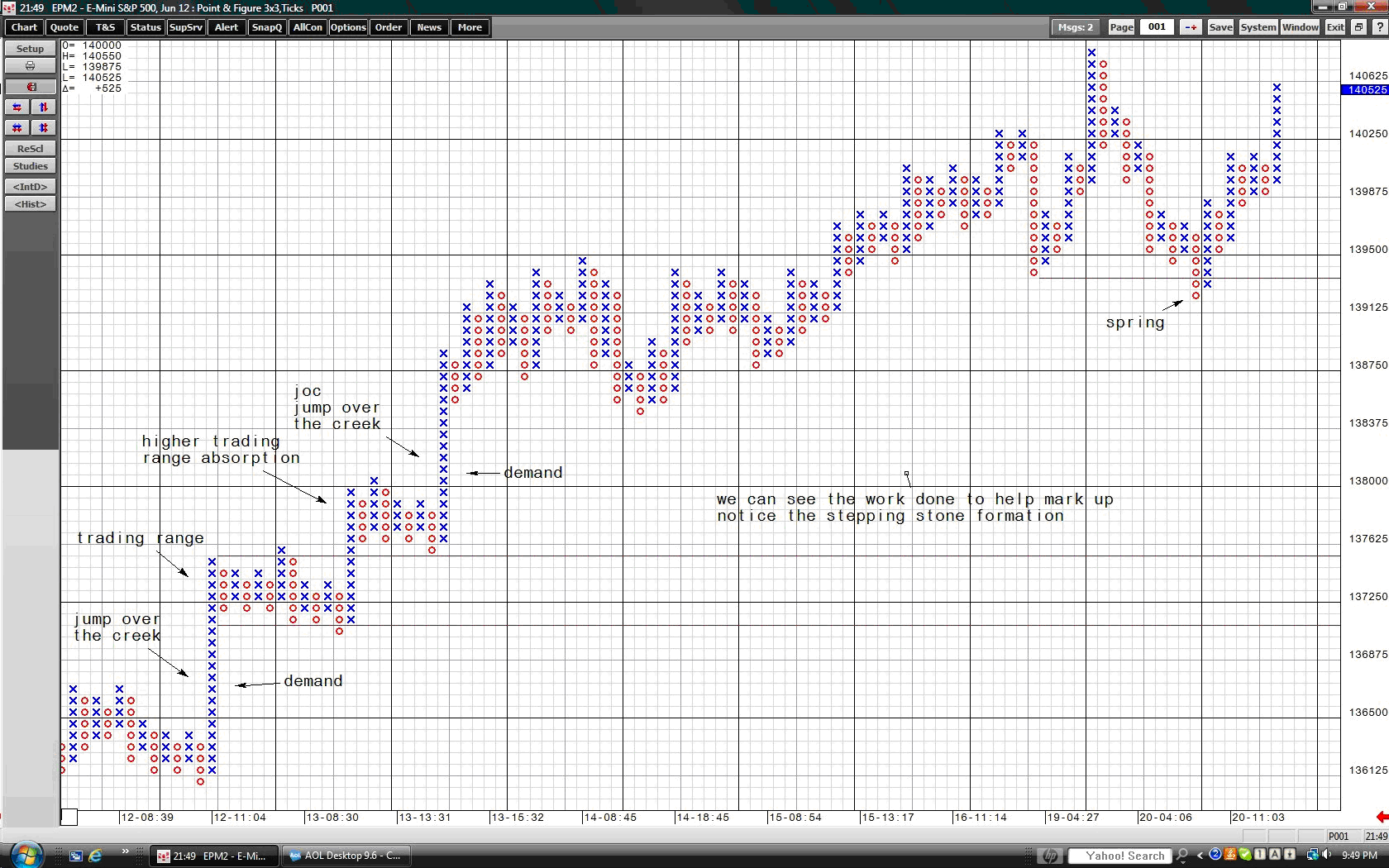1389x868 pixels.
Task: Click the Page button
Action: 1121,27
